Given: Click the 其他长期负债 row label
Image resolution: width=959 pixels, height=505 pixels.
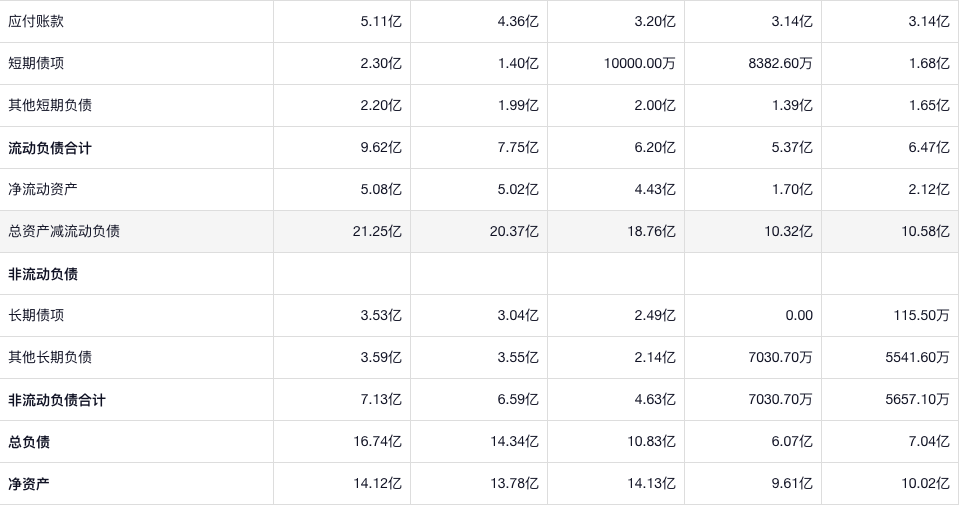Looking at the screenshot, I should tap(50, 357).
